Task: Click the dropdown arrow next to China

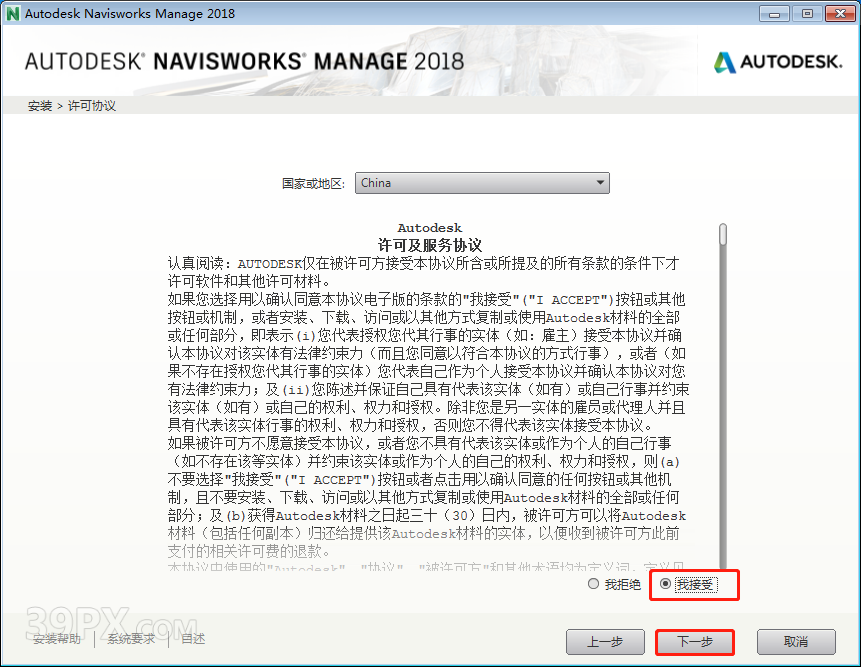Action: pyautogui.click(x=600, y=183)
